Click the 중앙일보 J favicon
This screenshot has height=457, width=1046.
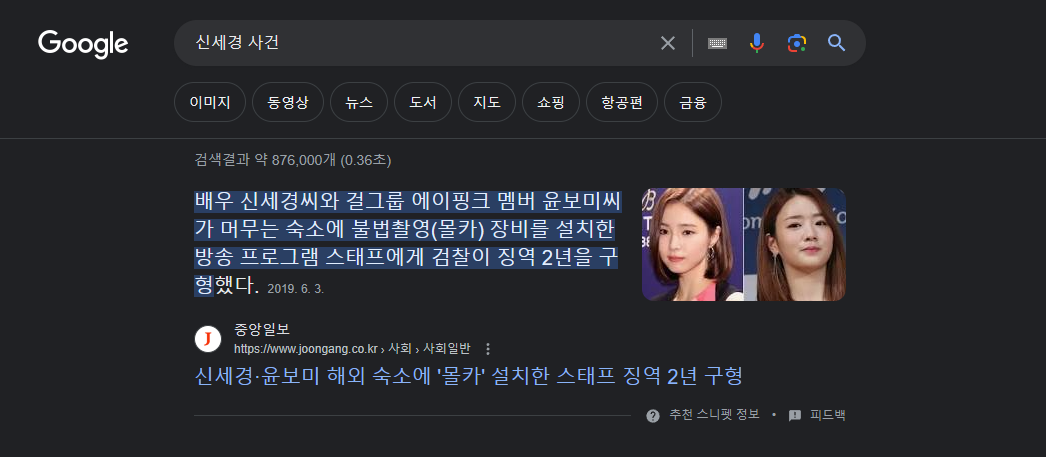point(207,339)
